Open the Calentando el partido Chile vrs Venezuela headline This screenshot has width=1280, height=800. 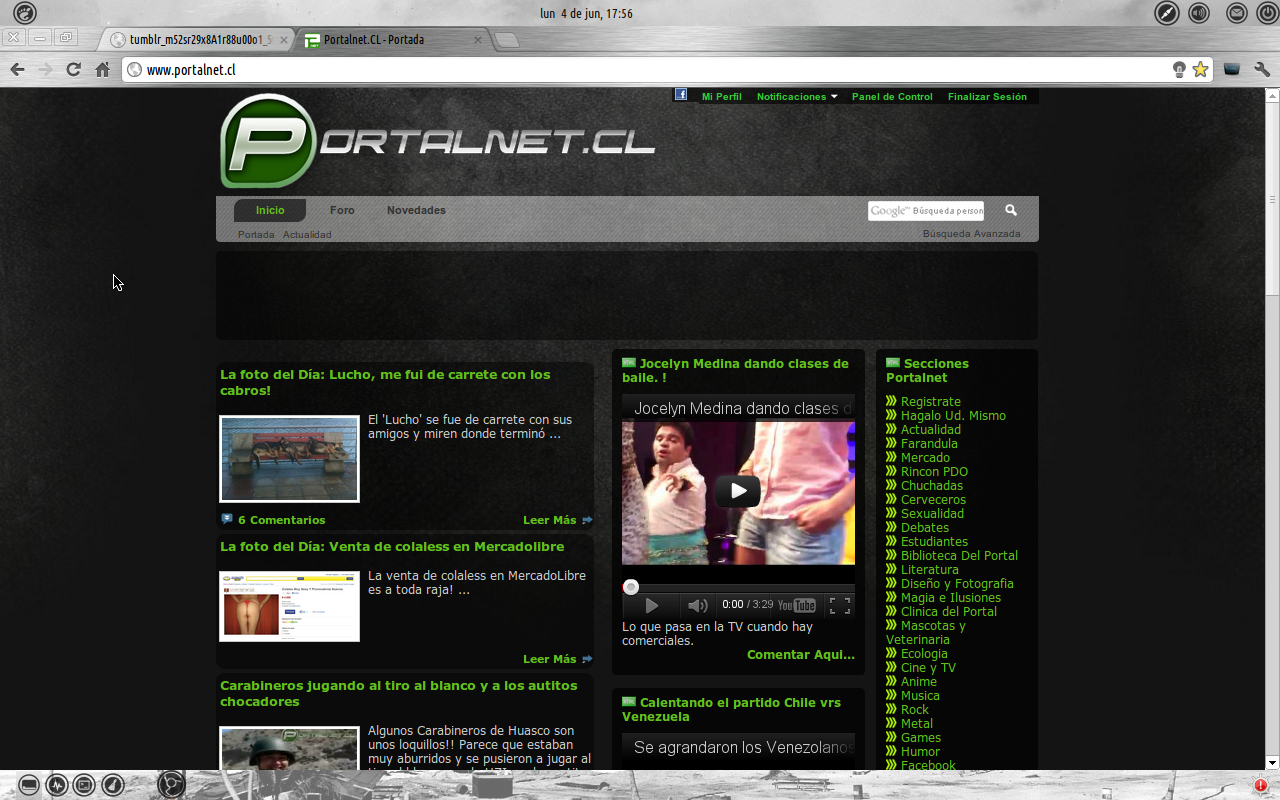(731, 710)
